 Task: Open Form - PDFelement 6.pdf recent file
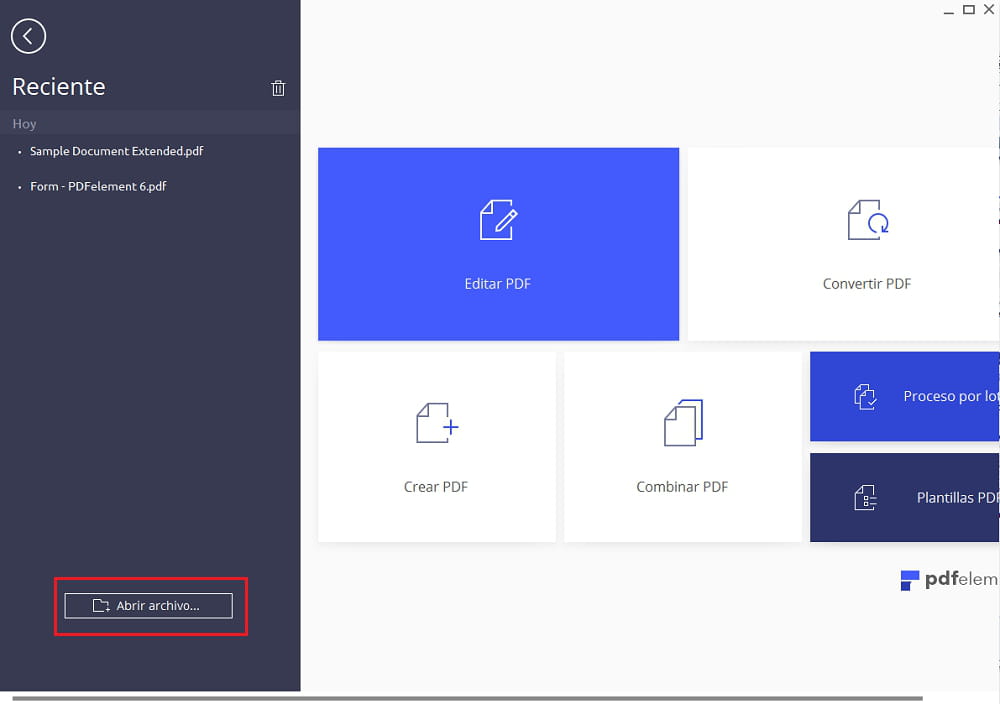point(98,186)
